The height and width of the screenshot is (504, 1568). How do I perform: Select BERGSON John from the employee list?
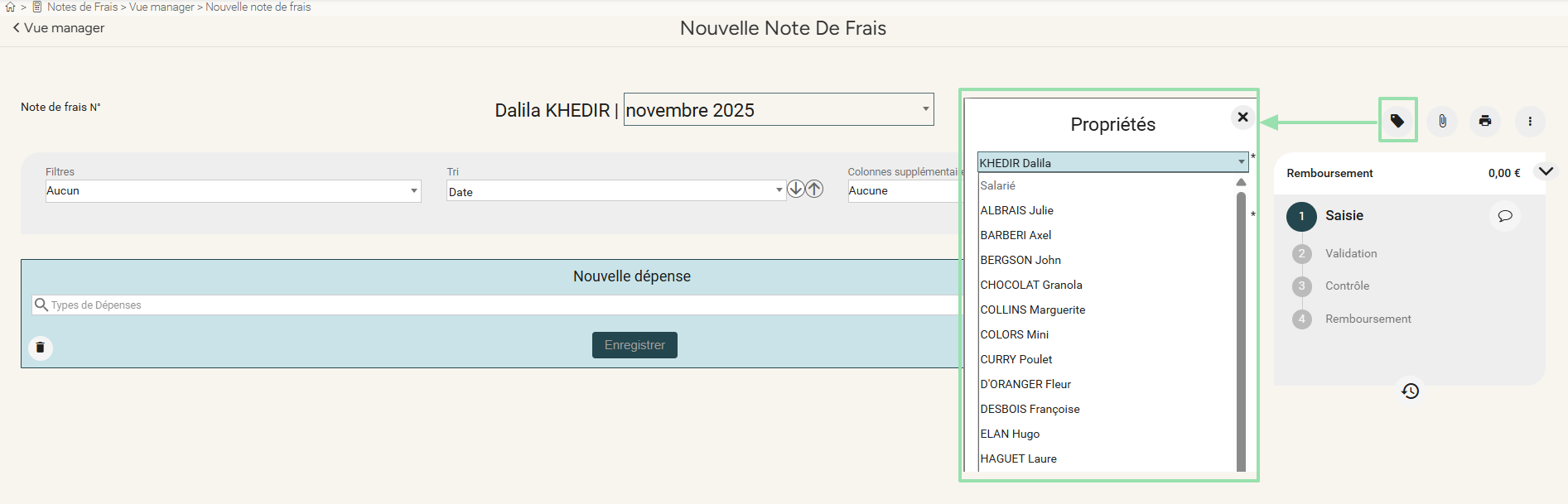(x=1020, y=260)
